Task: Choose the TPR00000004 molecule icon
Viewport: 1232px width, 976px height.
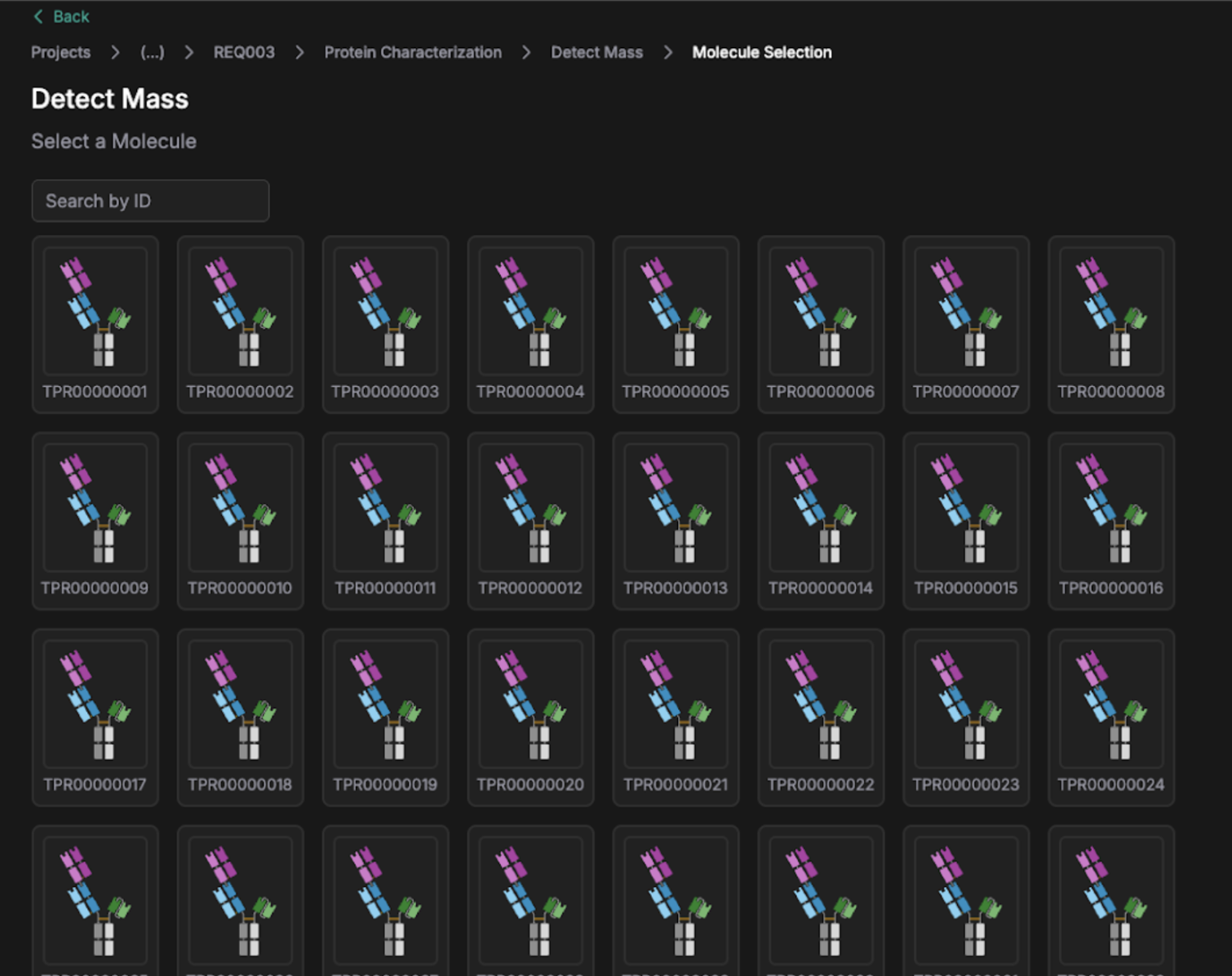Action: point(531,312)
